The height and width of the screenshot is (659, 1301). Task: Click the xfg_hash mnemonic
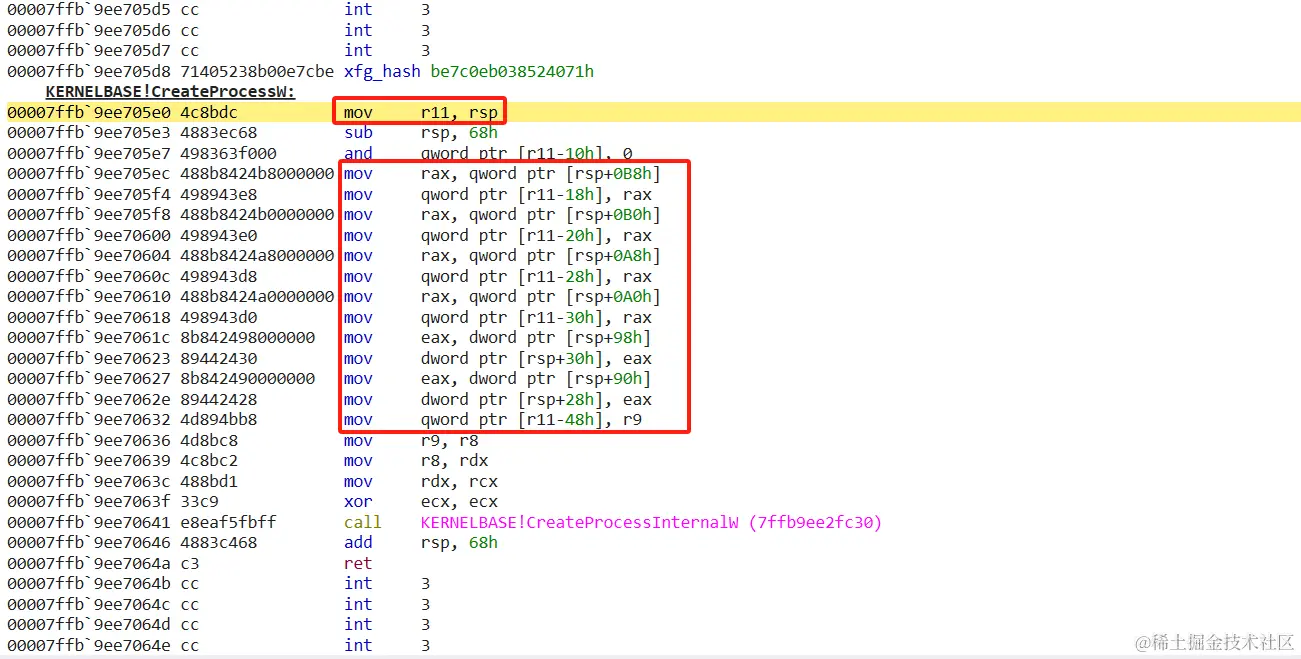(382, 71)
